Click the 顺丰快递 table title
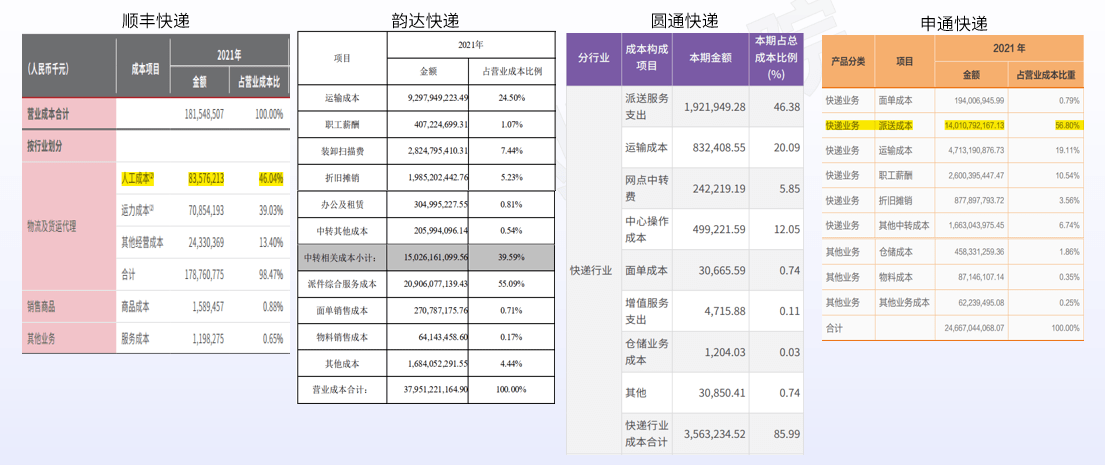The image size is (1105, 465). pyautogui.click(x=155, y=20)
